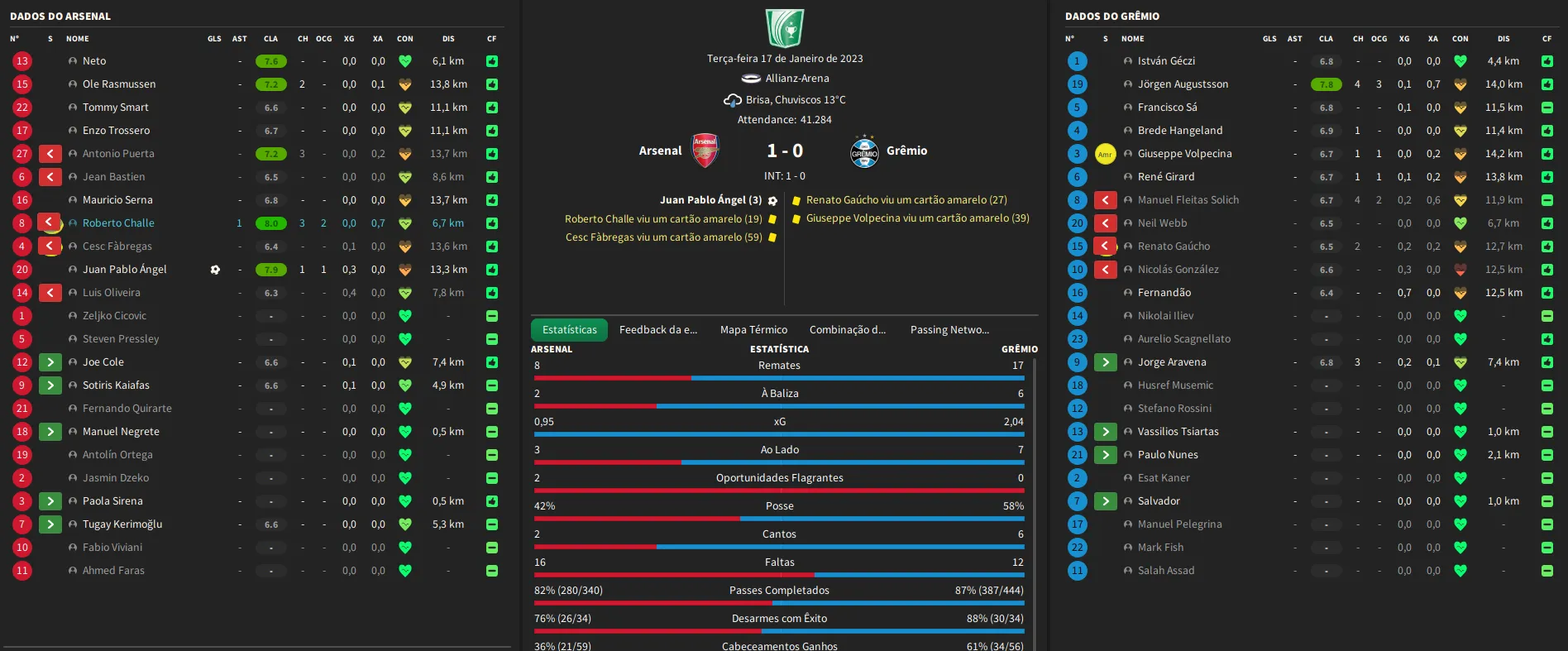Toggle István Géczi's CF plus indicator
1568x651 pixels.
click(1547, 61)
